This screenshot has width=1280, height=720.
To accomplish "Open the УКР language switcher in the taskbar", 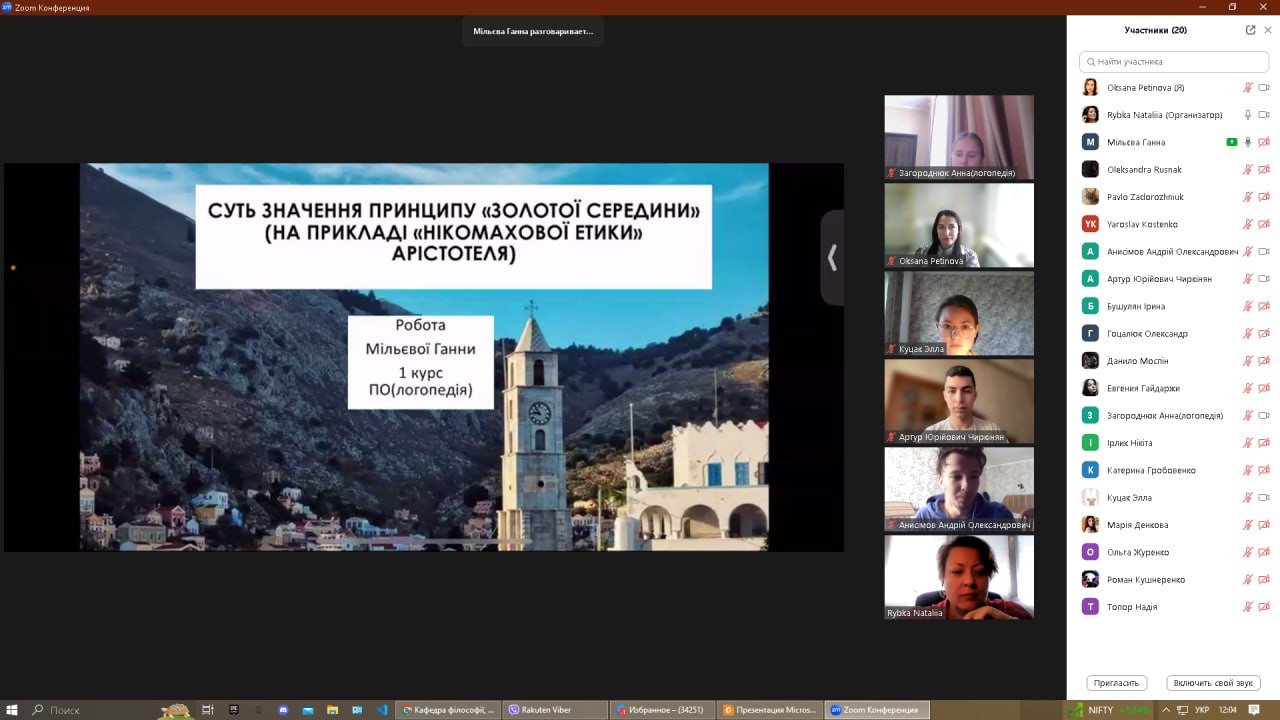I will tap(1202, 710).
